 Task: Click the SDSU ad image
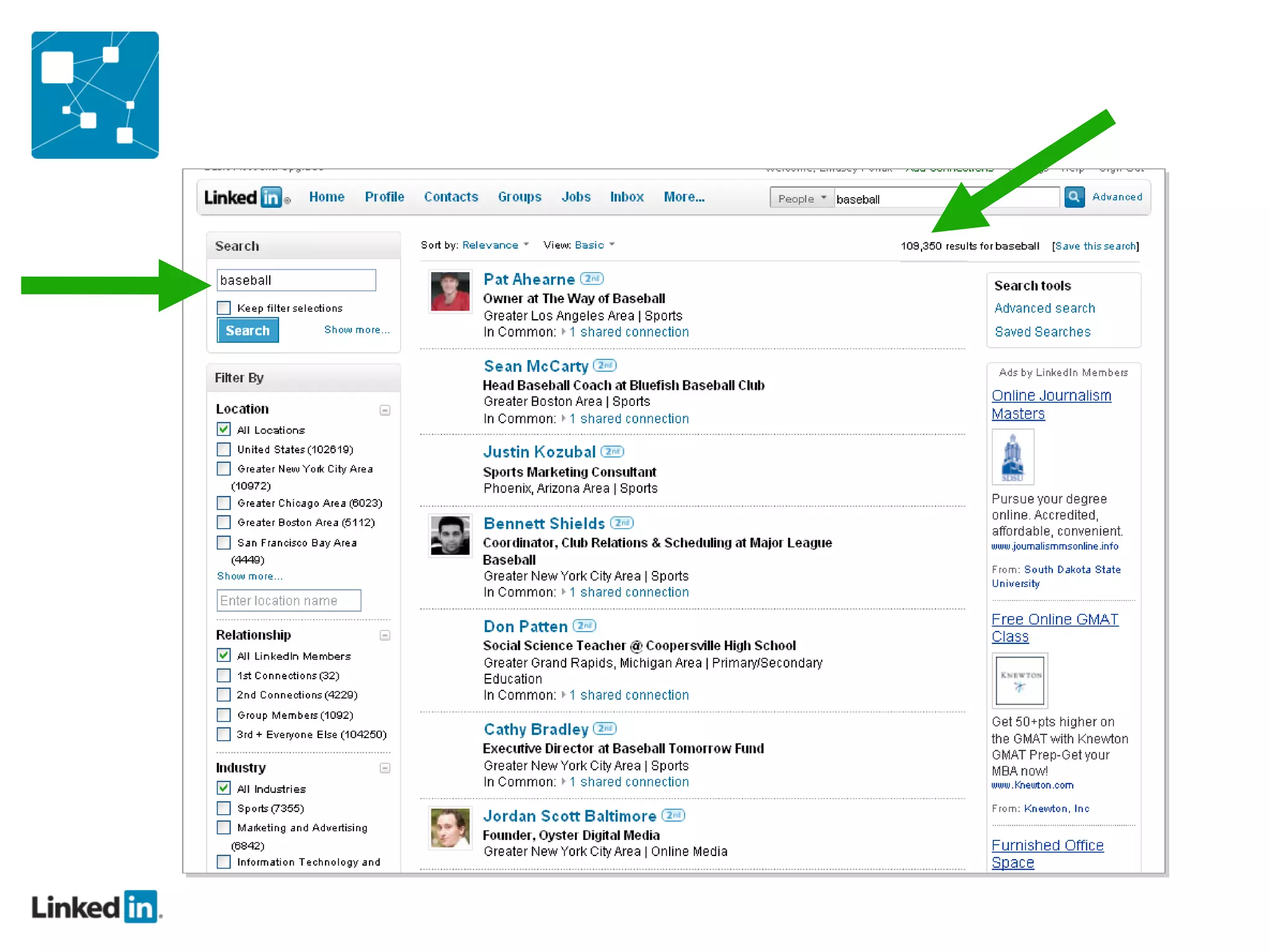point(1013,458)
